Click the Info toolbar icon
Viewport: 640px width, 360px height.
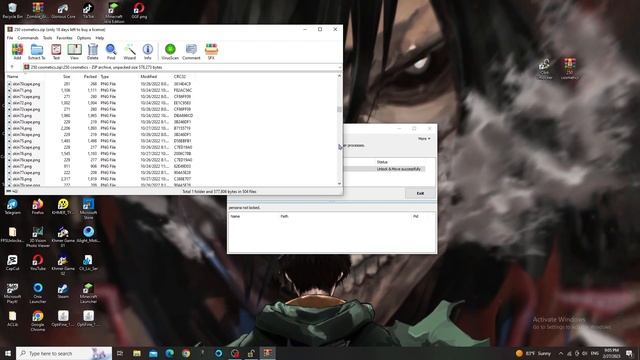pyautogui.click(x=148, y=52)
